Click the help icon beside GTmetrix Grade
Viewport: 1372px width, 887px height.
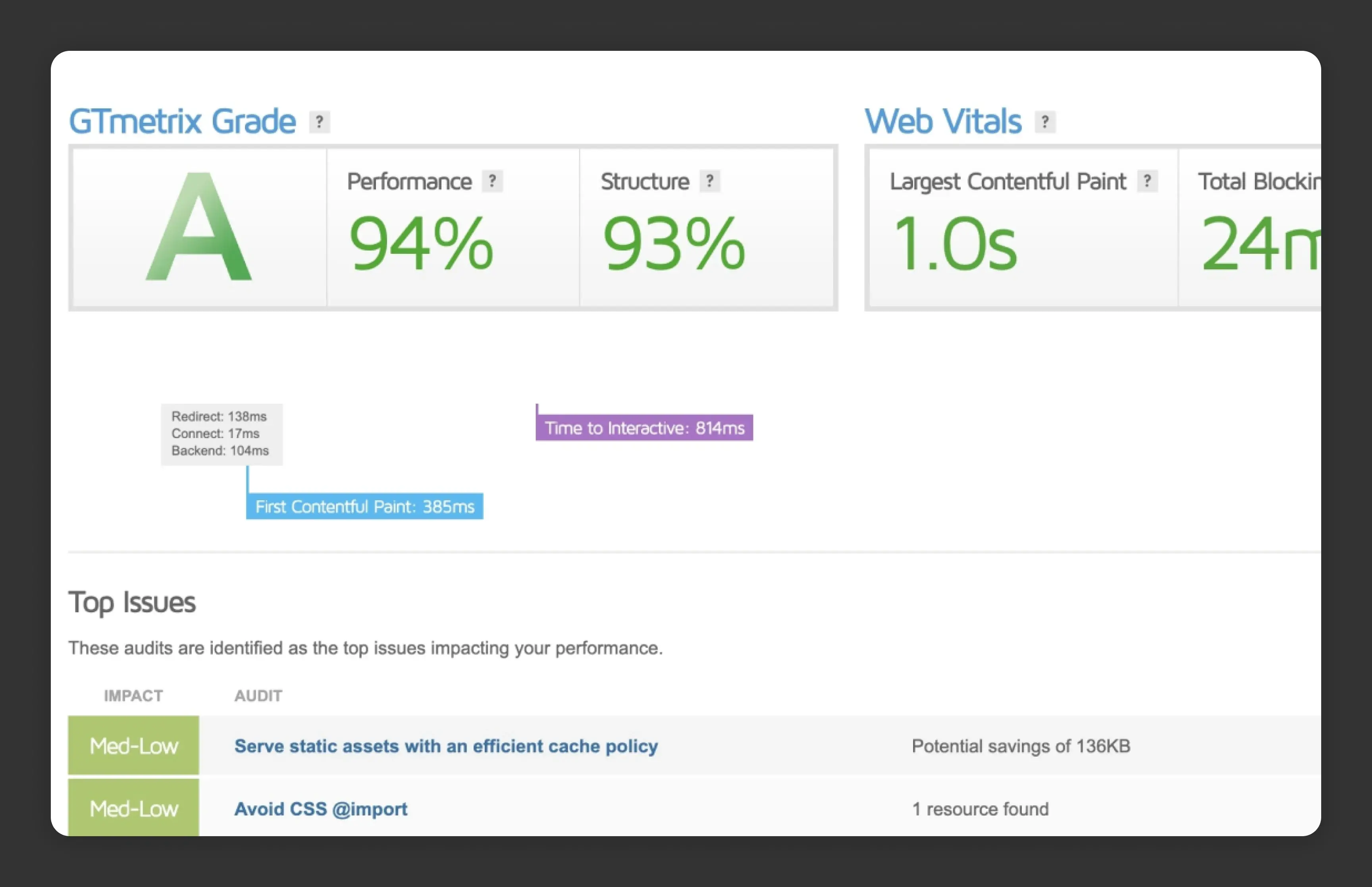coord(320,121)
